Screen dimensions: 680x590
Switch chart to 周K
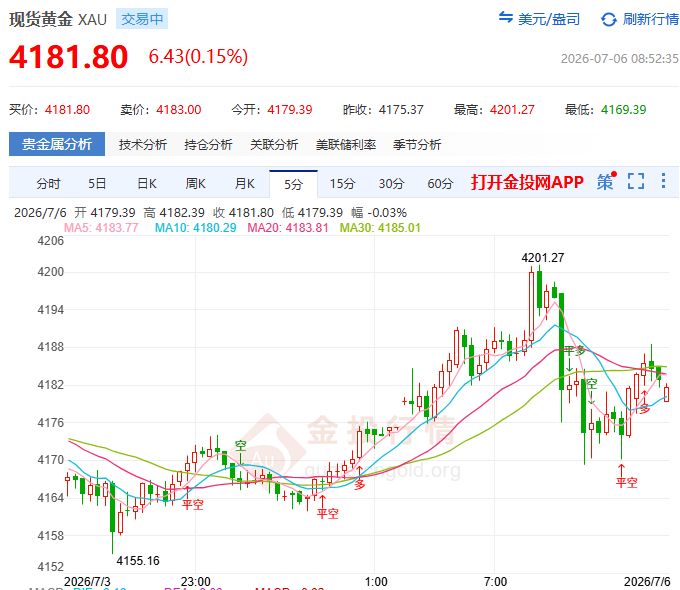195,184
